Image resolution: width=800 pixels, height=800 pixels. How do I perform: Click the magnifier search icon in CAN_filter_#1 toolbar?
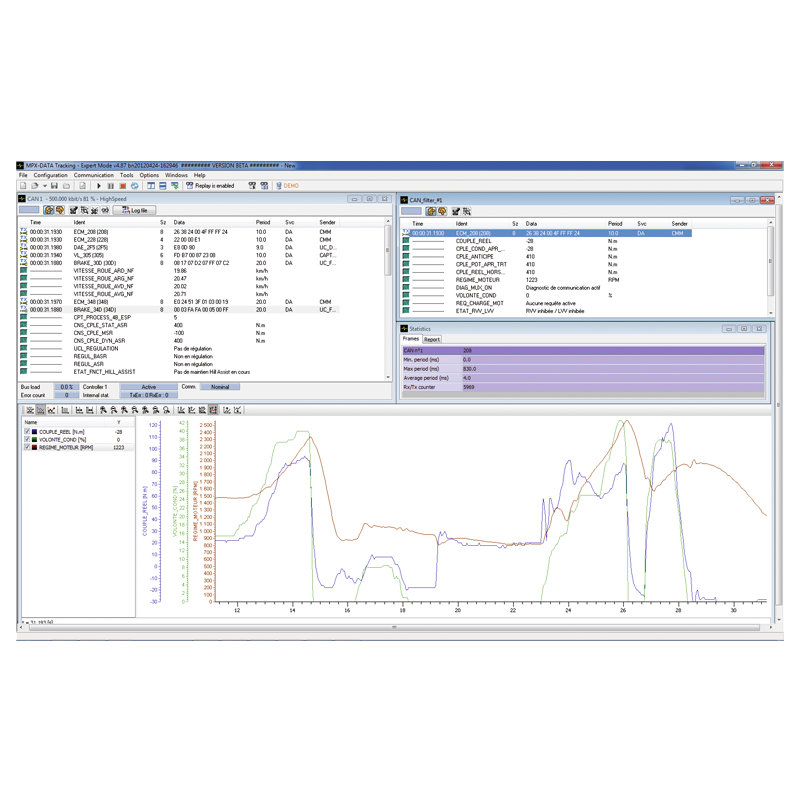pyautogui.click(x=467, y=211)
